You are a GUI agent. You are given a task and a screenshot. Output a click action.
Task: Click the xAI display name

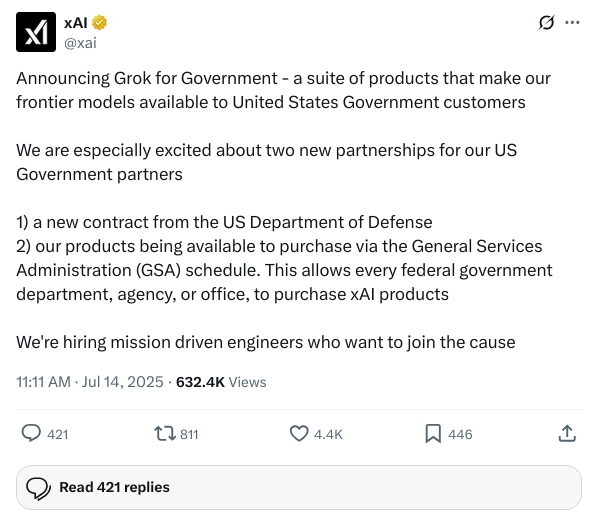[76, 23]
